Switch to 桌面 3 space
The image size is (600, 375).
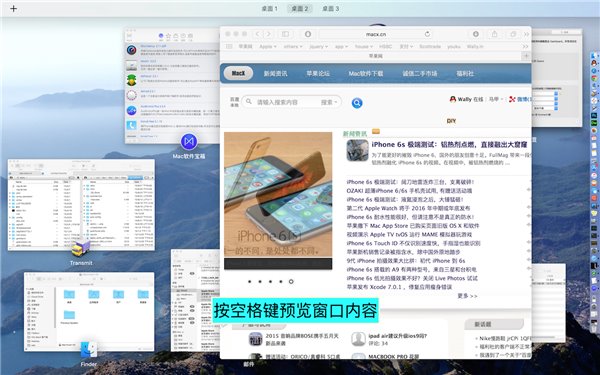[330, 8]
